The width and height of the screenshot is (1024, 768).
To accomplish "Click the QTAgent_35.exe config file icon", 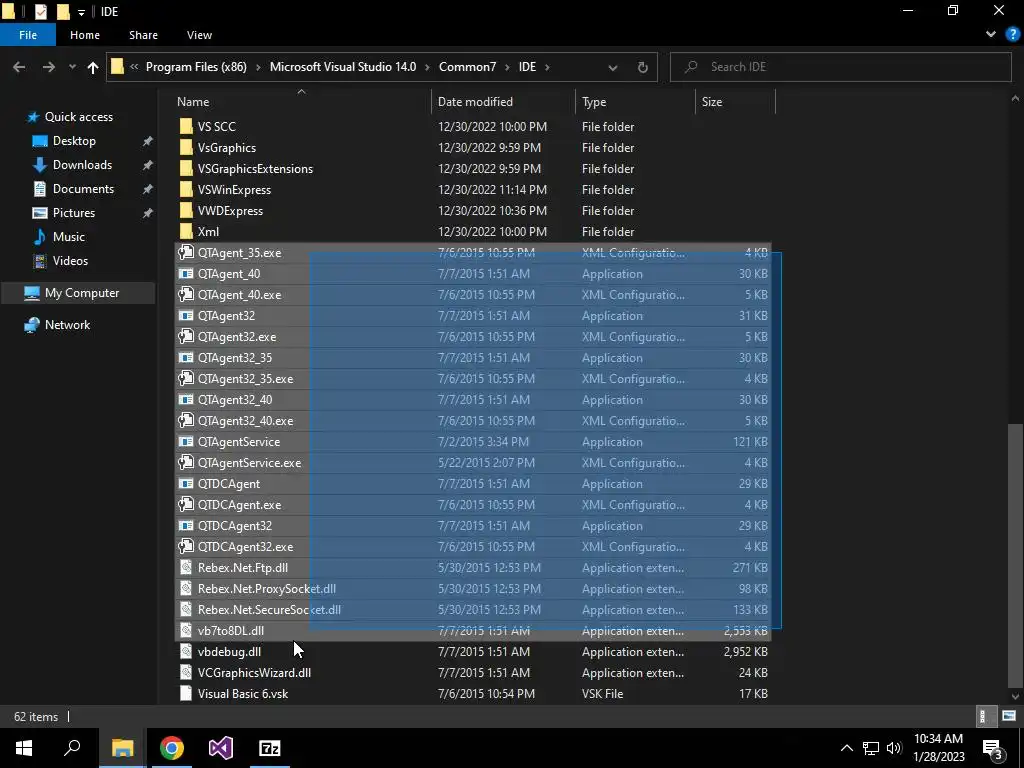I will pyautogui.click(x=186, y=252).
